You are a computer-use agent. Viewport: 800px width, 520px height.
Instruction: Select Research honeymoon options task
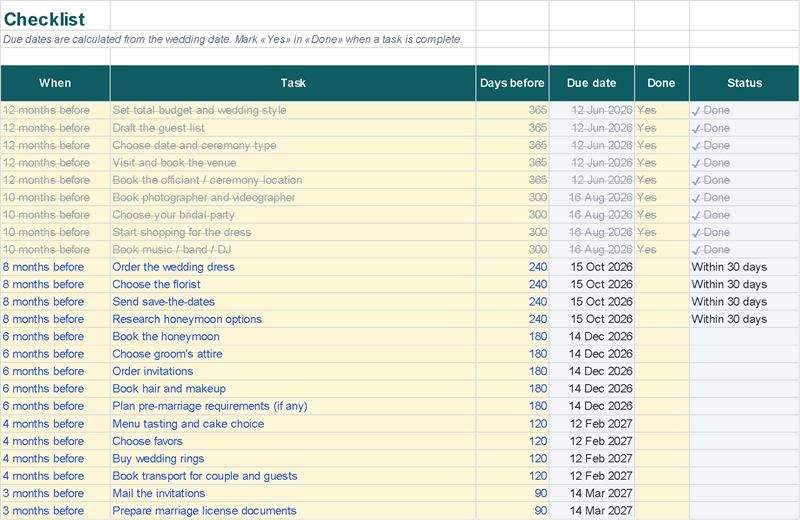(x=293, y=319)
